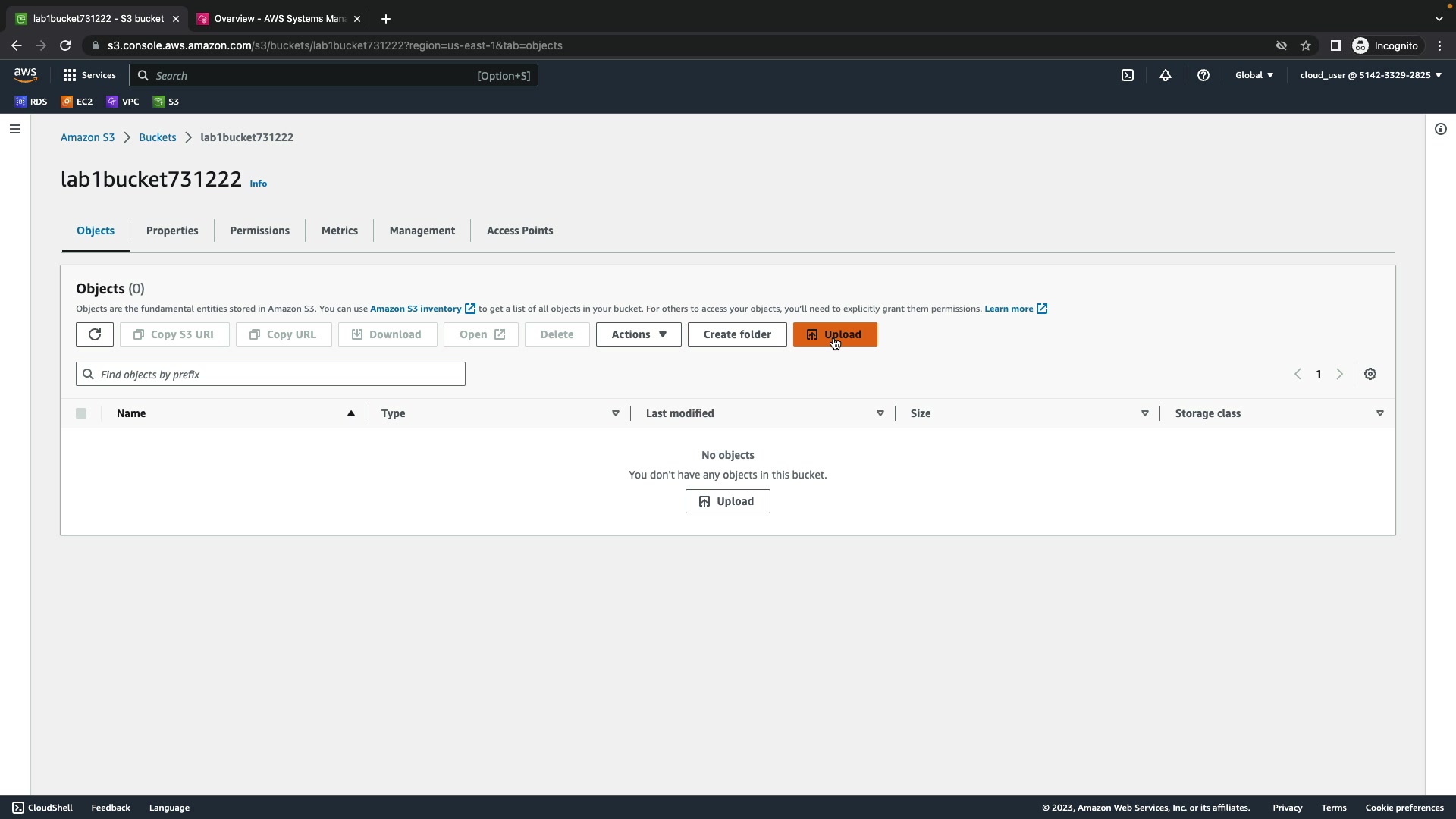This screenshot has width=1456, height=819.
Task: Switch to the Permissions tab
Action: click(259, 231)
